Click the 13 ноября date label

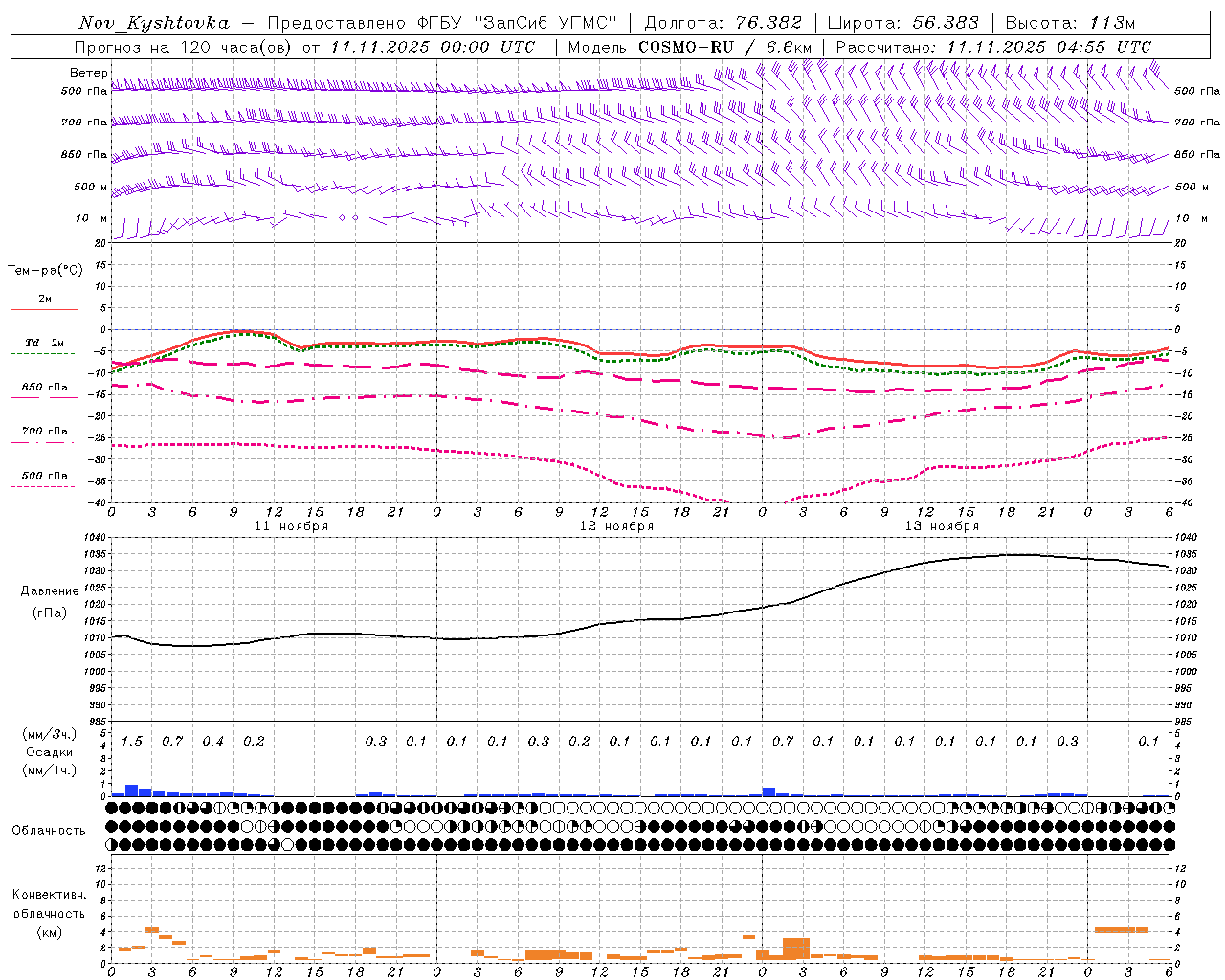coord(942,526)
